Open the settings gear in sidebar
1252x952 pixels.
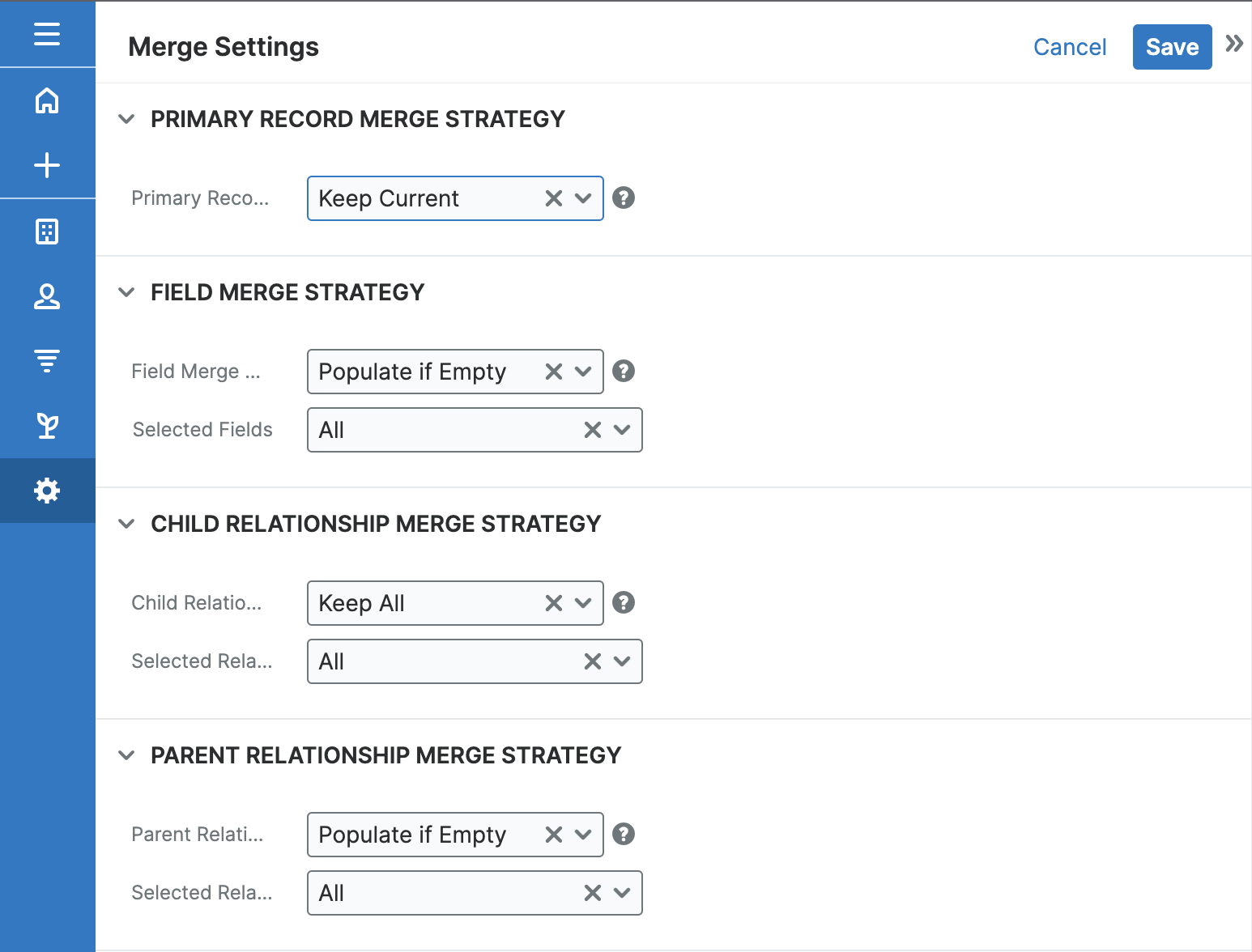point(47,491)
